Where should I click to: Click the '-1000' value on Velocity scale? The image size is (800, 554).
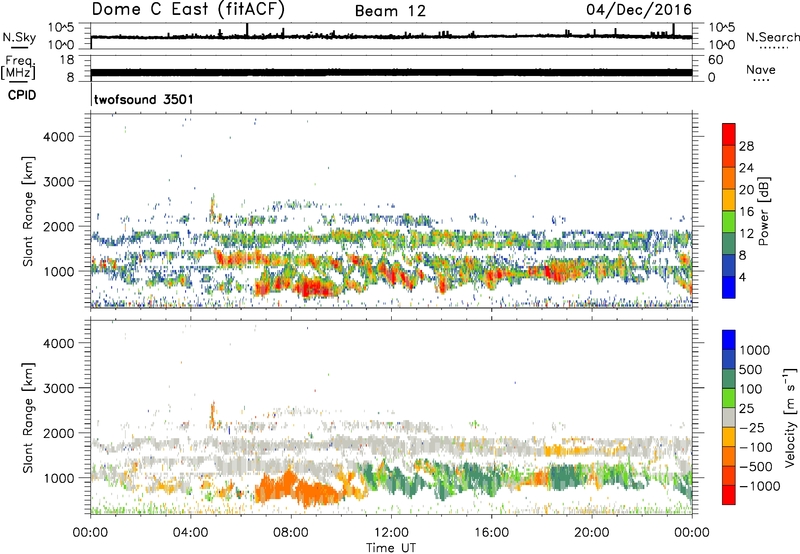coord(760,486)
